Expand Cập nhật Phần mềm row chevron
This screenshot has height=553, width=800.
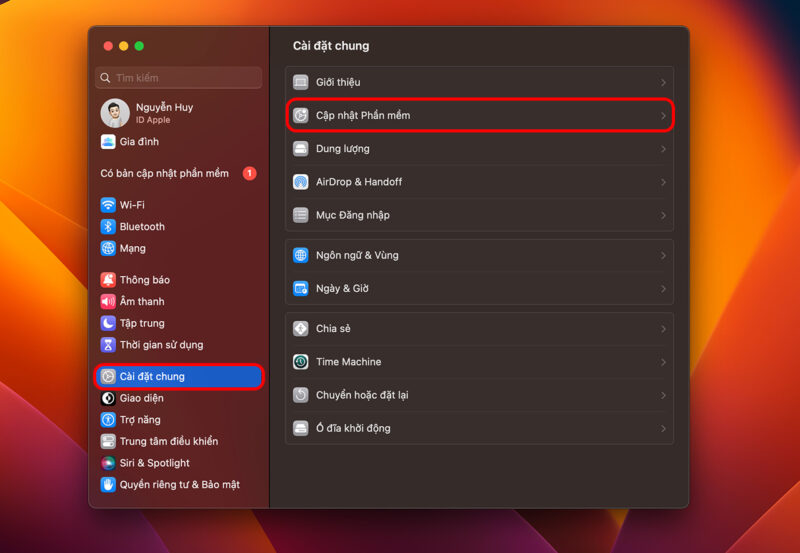pyautogui.click(x=663, y=116)
